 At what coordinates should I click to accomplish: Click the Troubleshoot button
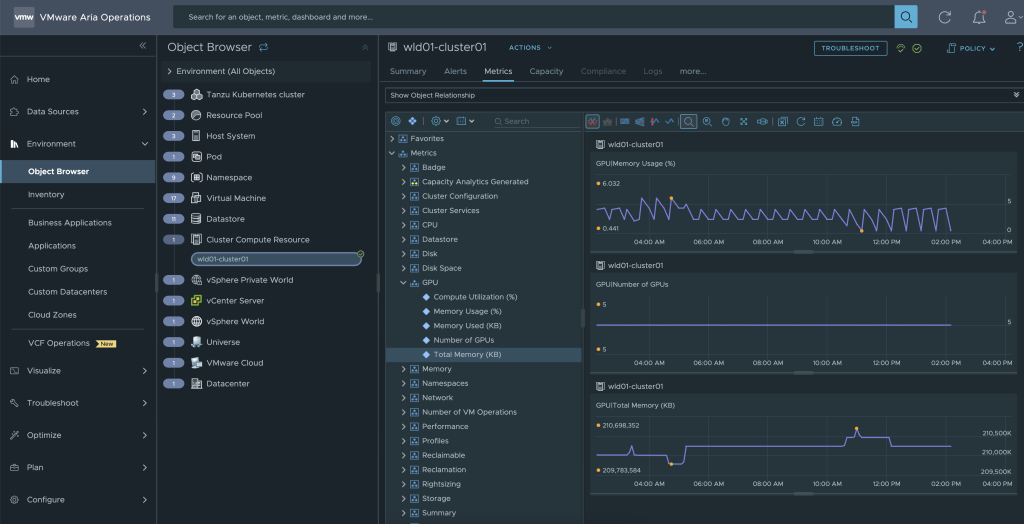pyautogui.click(x=850, y=48)
